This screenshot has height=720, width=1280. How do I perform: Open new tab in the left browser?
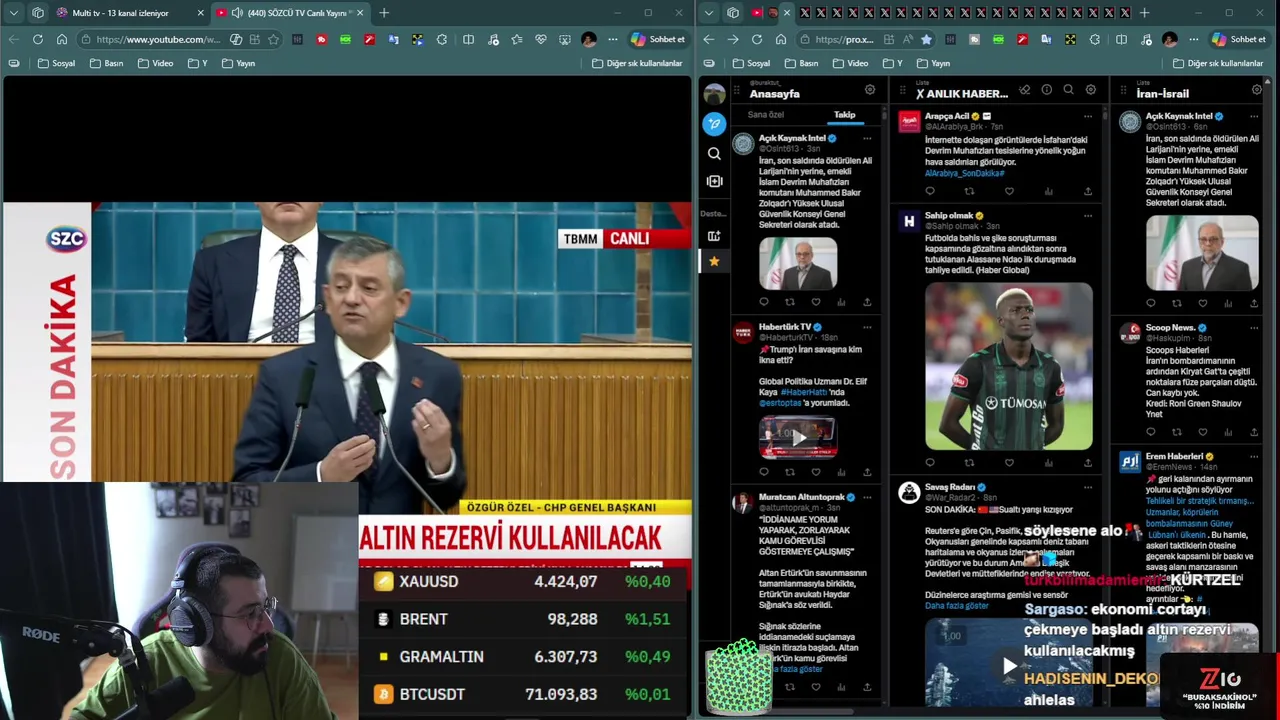[x=384, y=13]
